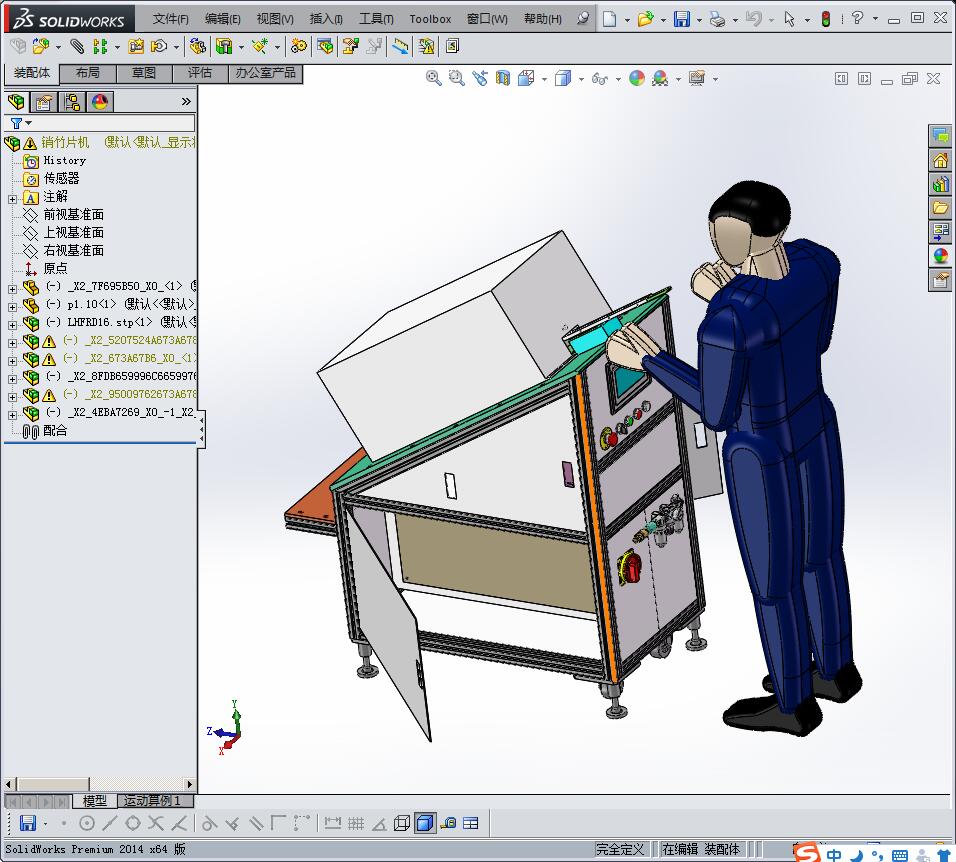
Task: Click the Assembly Features icon
Action: 224,46
